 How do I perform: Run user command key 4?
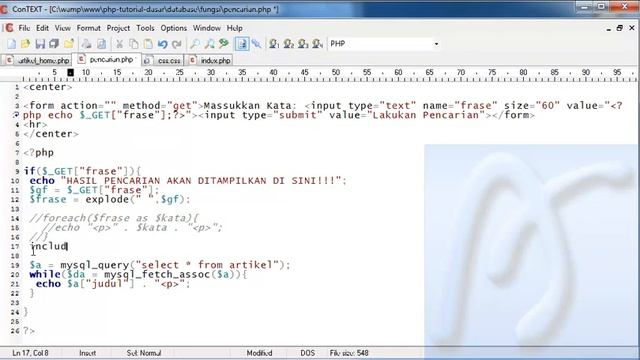pos(318,44)
